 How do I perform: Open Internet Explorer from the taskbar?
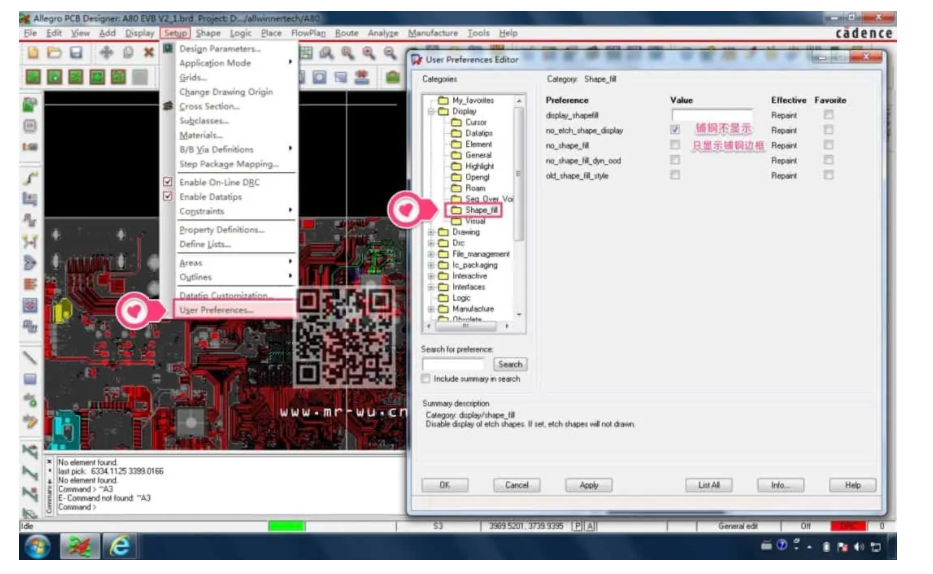120,546
